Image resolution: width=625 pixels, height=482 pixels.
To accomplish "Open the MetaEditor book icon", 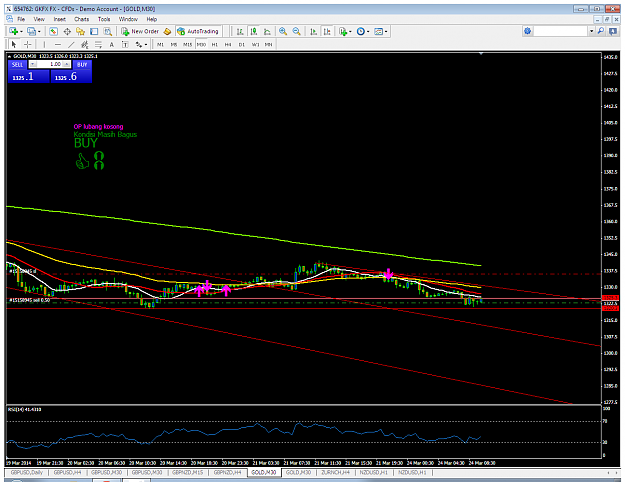I will pyautogui.click(x=167, y=31).
